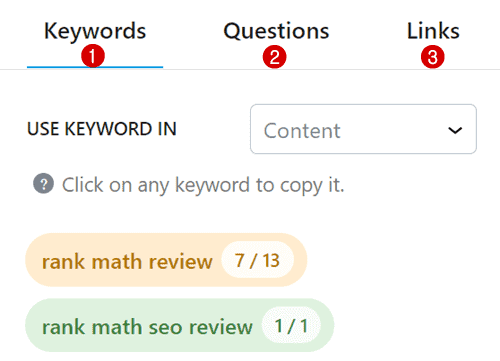
Task: Expand the dropdown with the chevron arrow
Action: click(455, 130)
